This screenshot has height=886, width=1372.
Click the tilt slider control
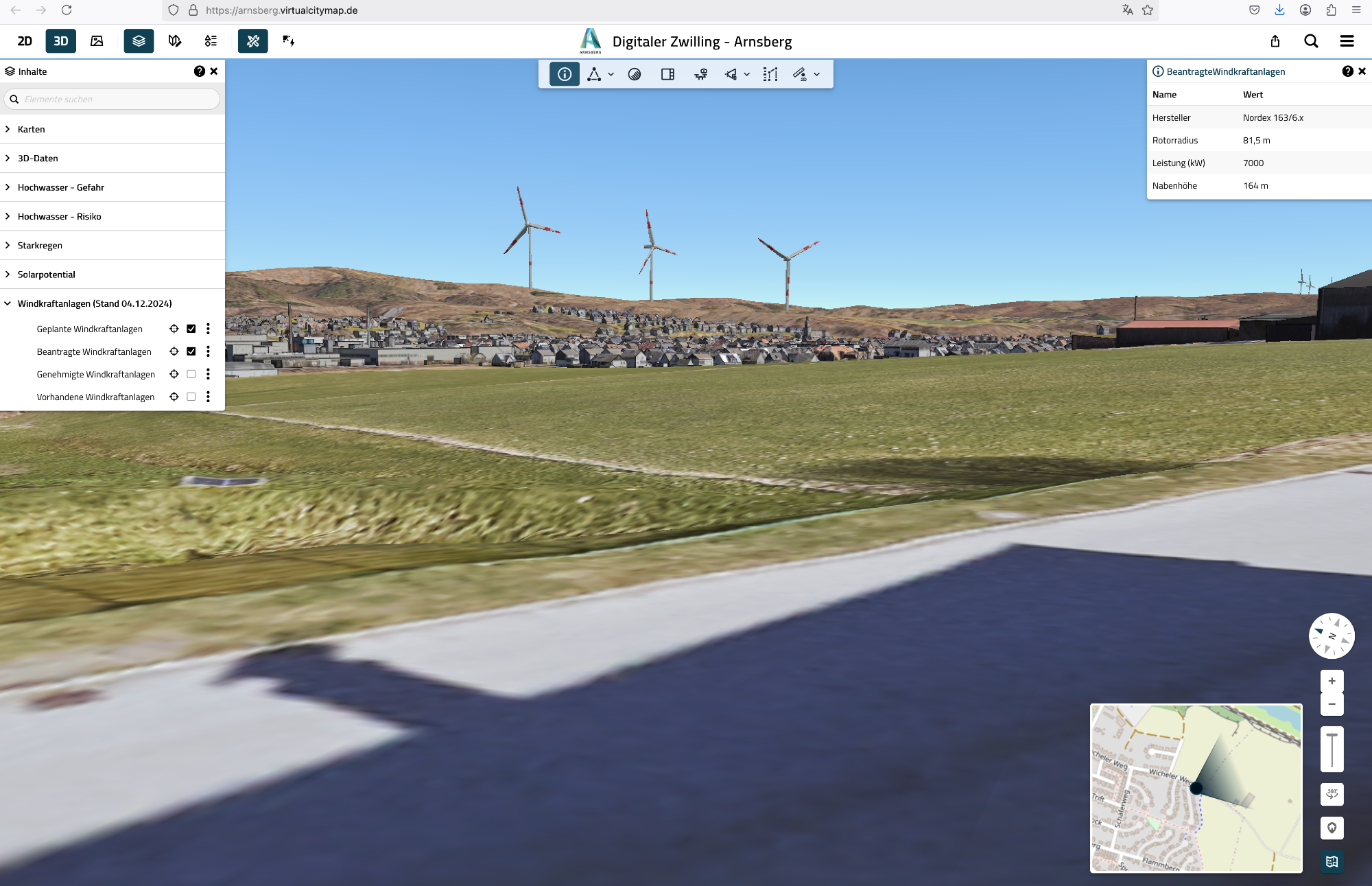click(1332, 749)
